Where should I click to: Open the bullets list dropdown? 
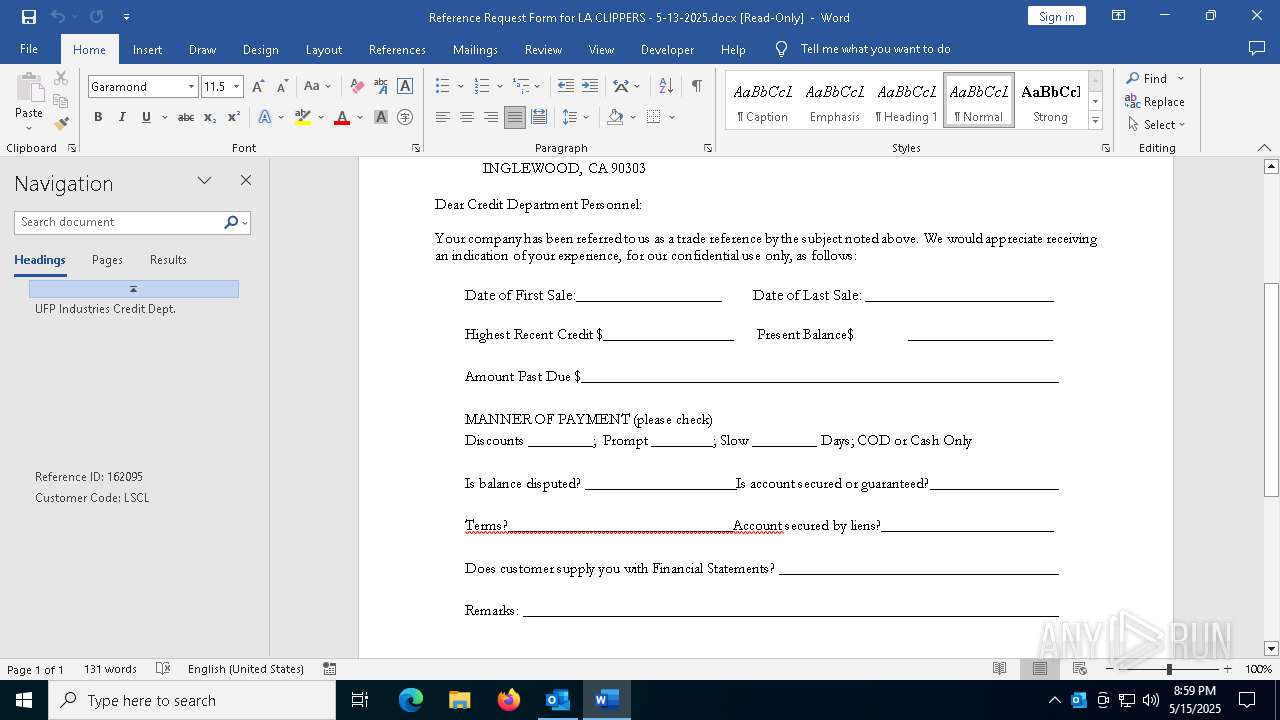click(x=461, y=87)
